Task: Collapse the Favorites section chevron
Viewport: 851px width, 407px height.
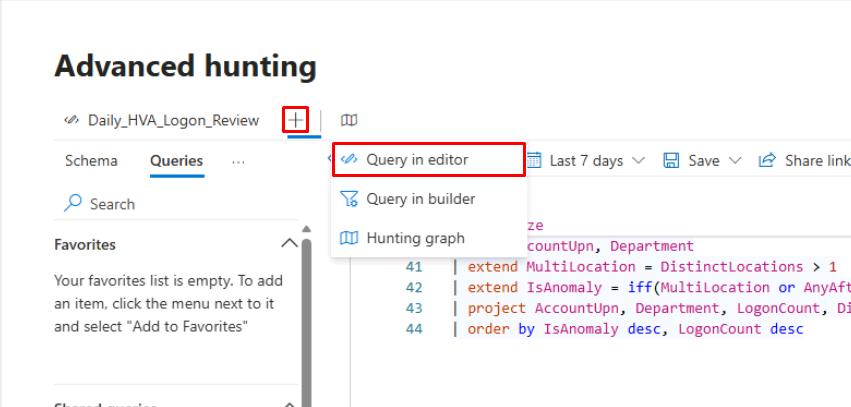Action: pyautogui.click(x=289, y=244)
